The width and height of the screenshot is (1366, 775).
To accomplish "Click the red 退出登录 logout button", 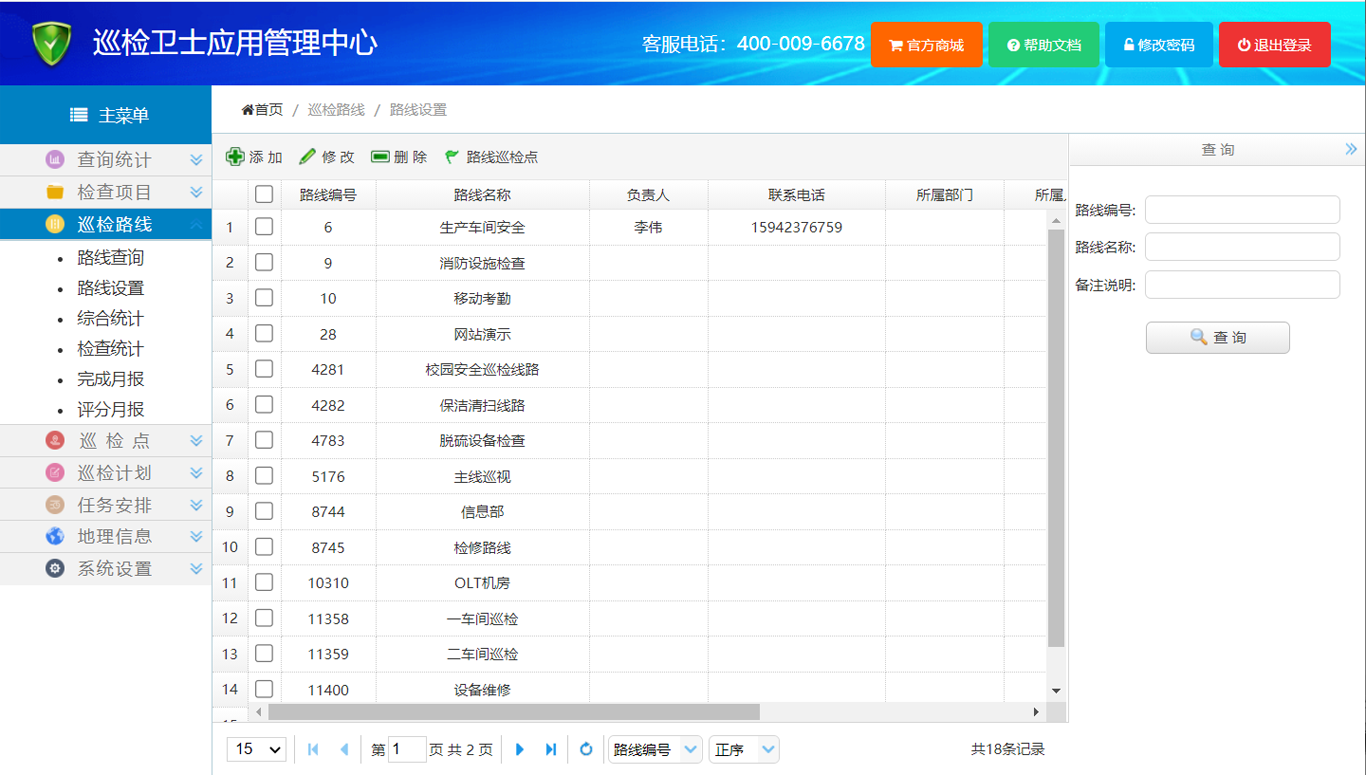I will pos(1274,45).
